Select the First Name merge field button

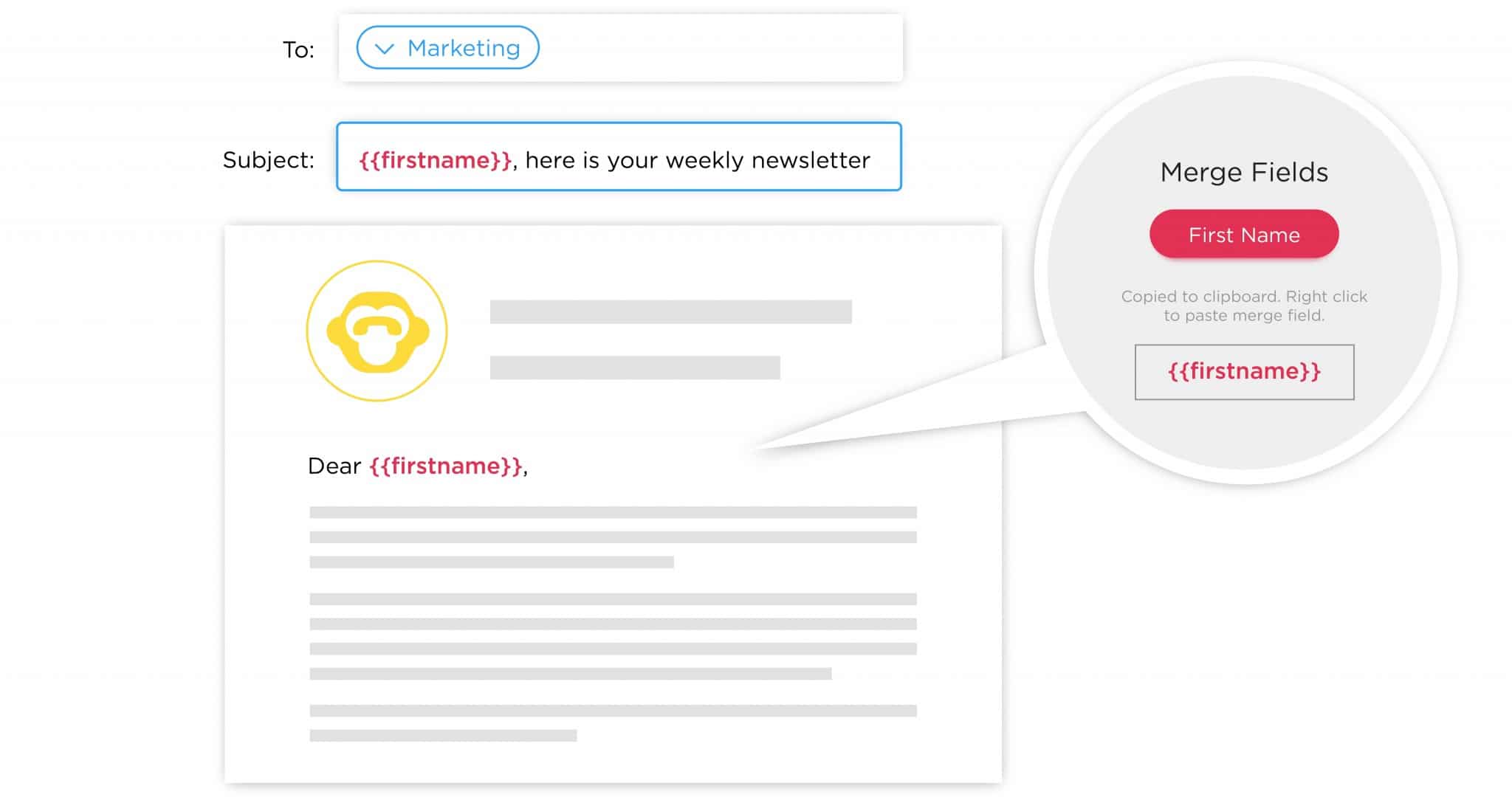1243,234
